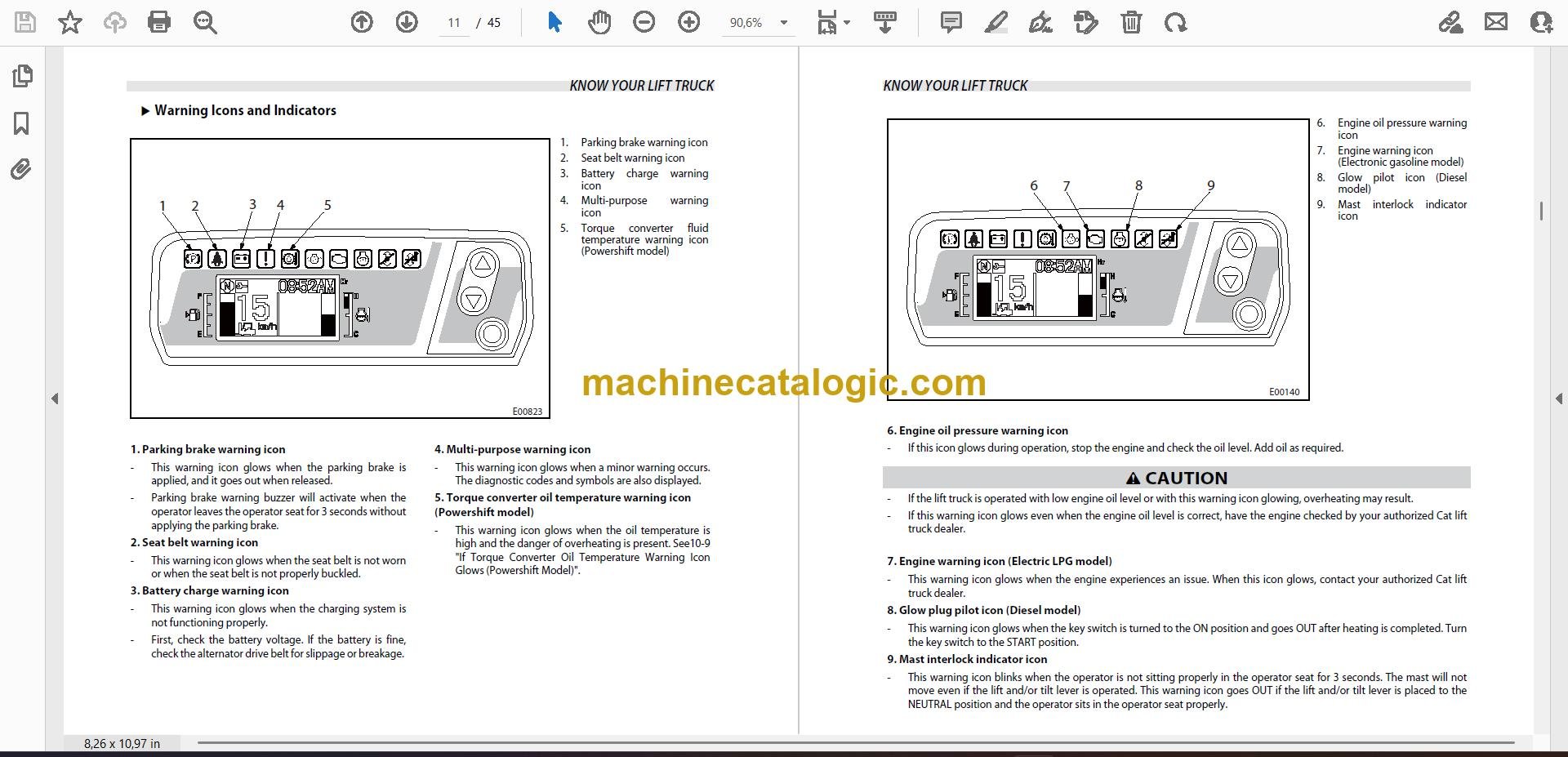Go to next page with down arrow
1568x757 pixels.
(x=407, y=22)
